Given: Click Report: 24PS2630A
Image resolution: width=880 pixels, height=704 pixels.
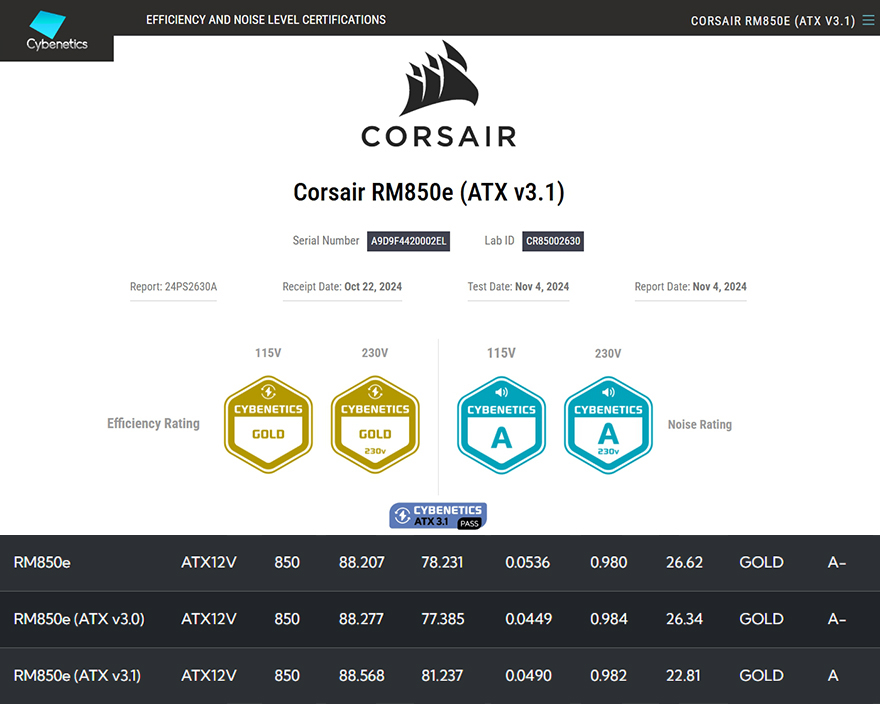Looking at the screenshot, I should (173, 286).
